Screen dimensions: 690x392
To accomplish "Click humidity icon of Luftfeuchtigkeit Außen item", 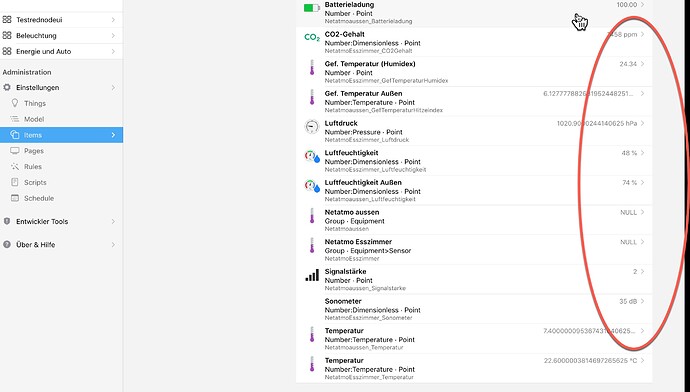I will click(x=312, y=186).
